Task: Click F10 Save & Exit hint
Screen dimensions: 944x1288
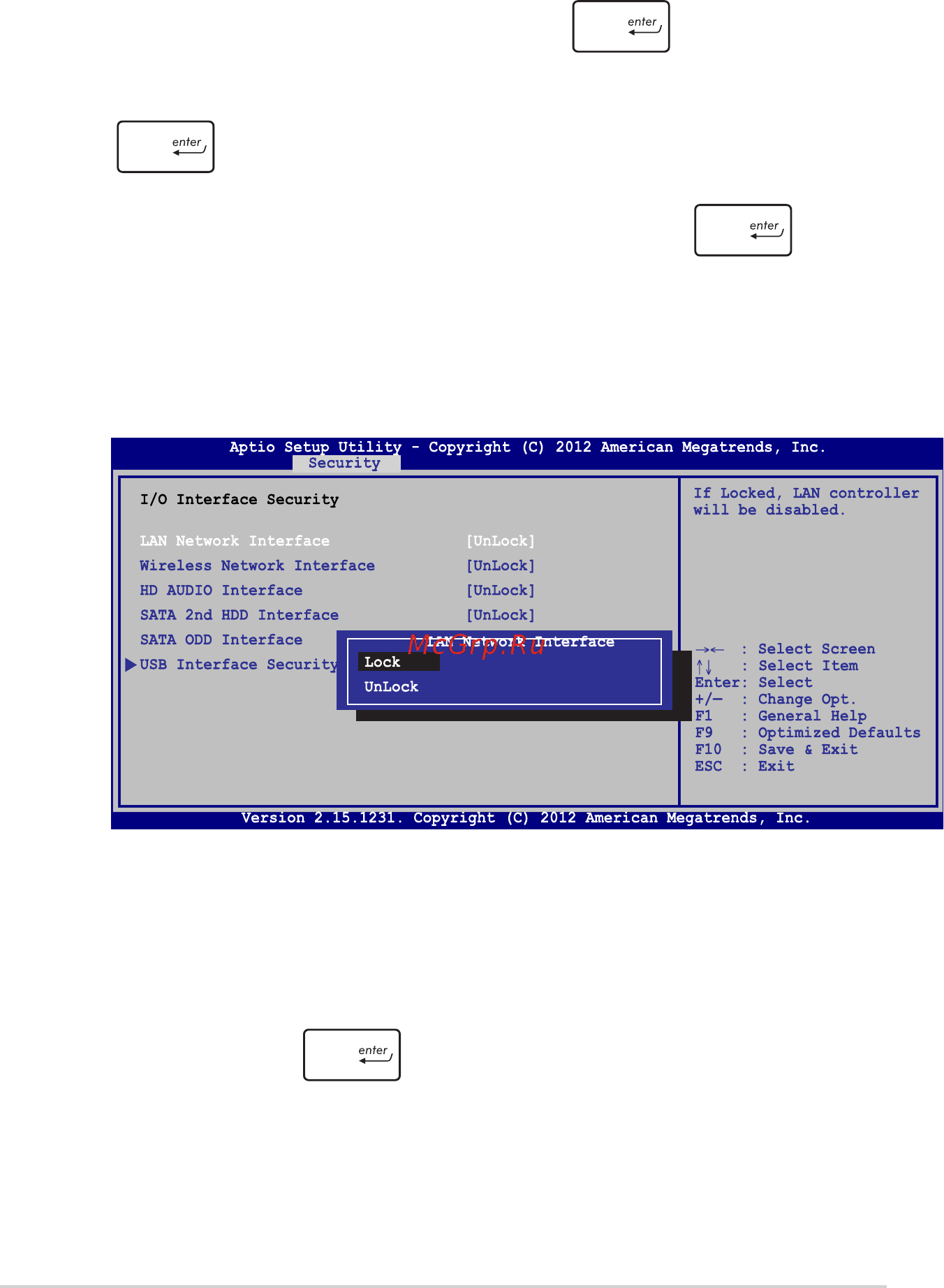Action: coord(776,750)
